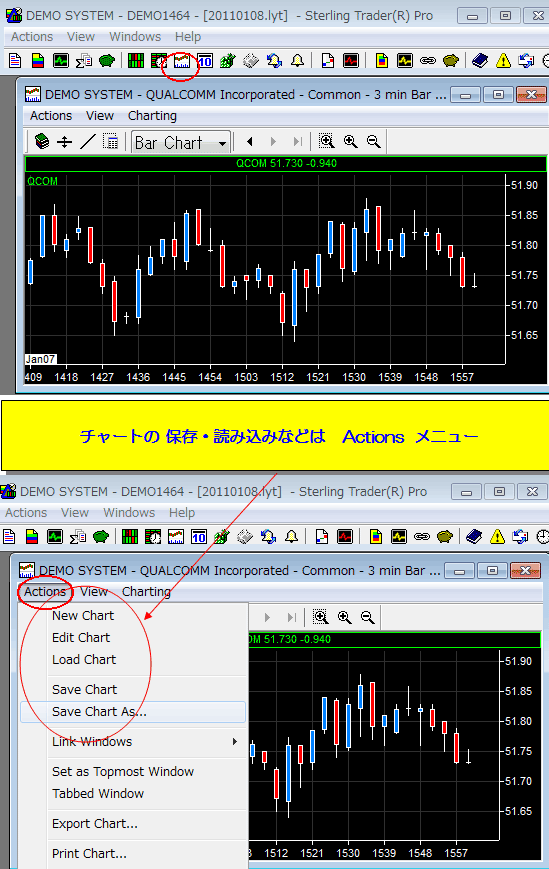The image size is (549, 869).
Task: Click the blue-yellow-red color bars icon in the upper toolbar
Action: point(38,60)
